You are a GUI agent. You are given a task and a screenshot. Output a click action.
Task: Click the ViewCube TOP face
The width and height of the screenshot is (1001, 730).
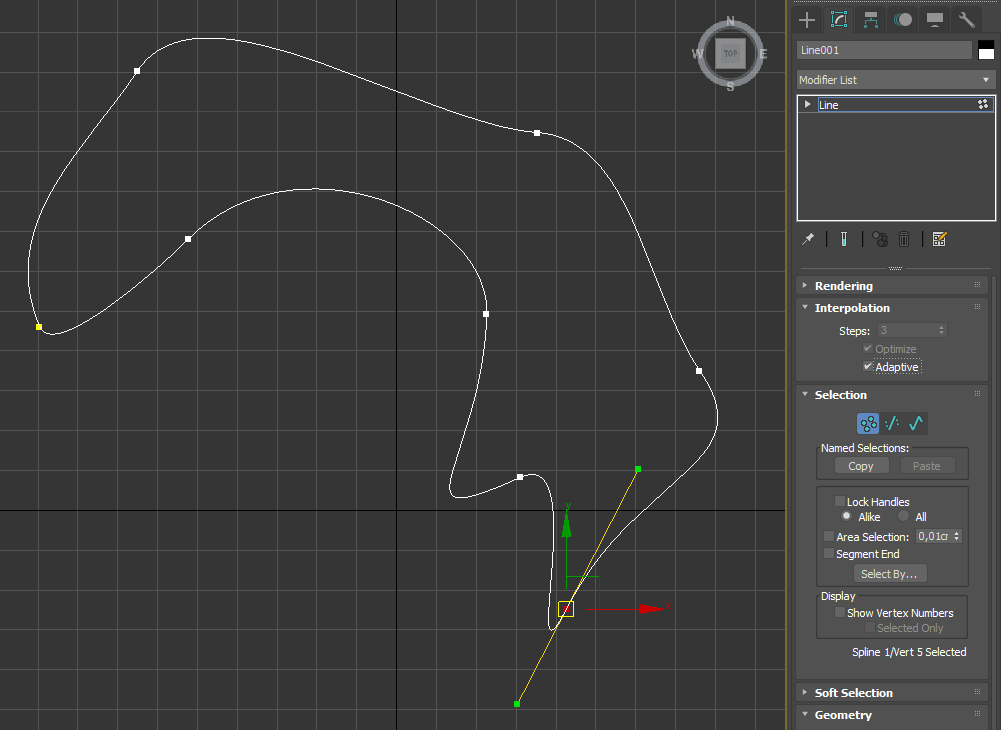(730, 53)
